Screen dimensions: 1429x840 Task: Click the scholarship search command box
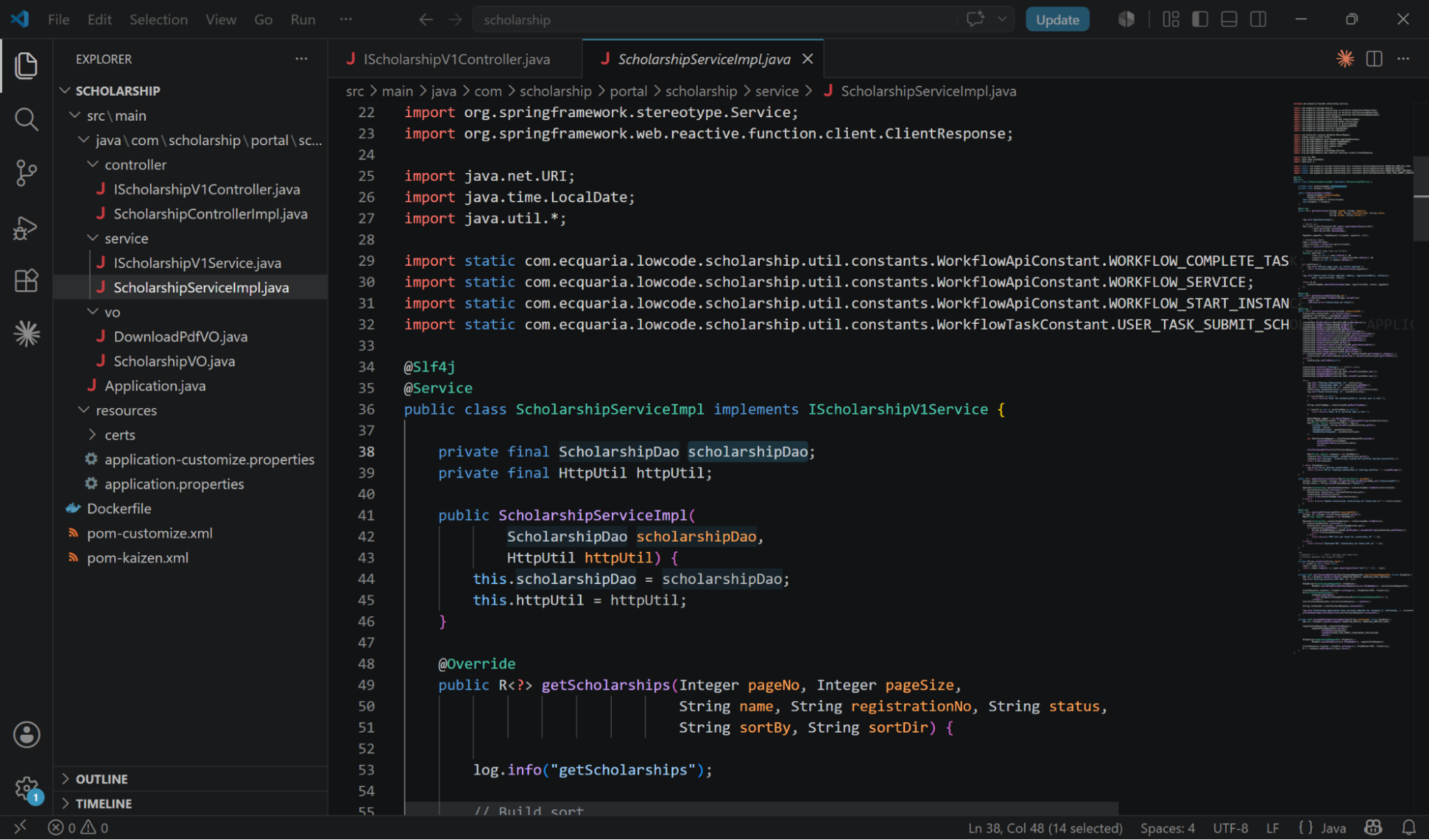pos(715,19)
